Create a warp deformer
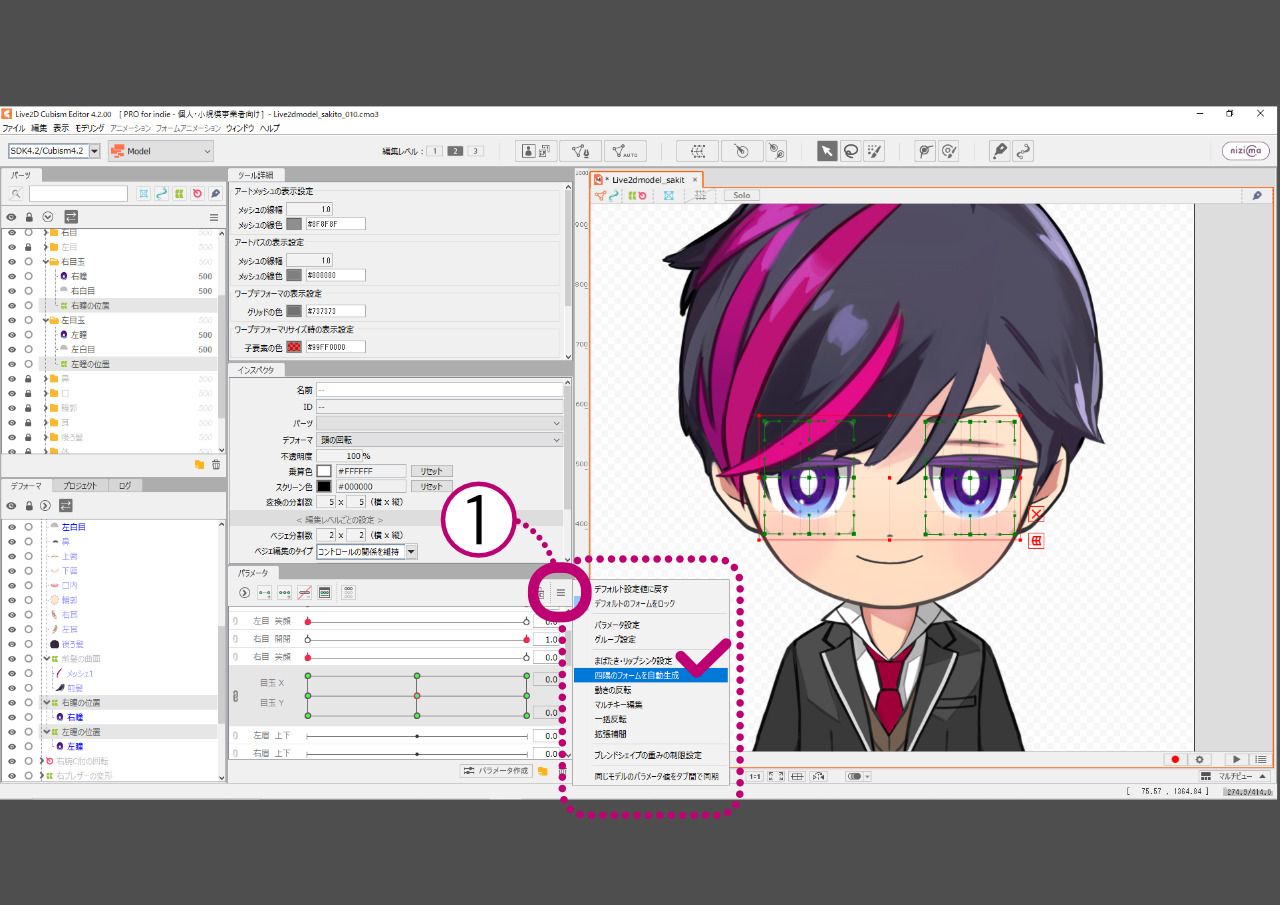Screen dimensions: 1280x905 (697, 151)
